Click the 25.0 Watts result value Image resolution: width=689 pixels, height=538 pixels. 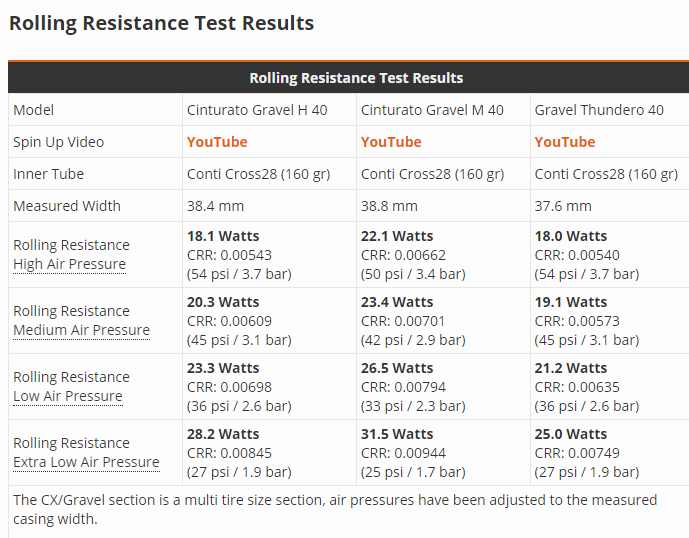[571, 434]
